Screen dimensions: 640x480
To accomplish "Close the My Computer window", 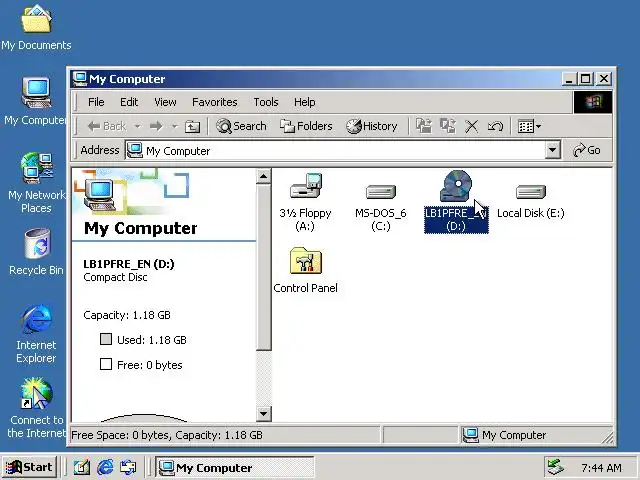I will [604, 78].
